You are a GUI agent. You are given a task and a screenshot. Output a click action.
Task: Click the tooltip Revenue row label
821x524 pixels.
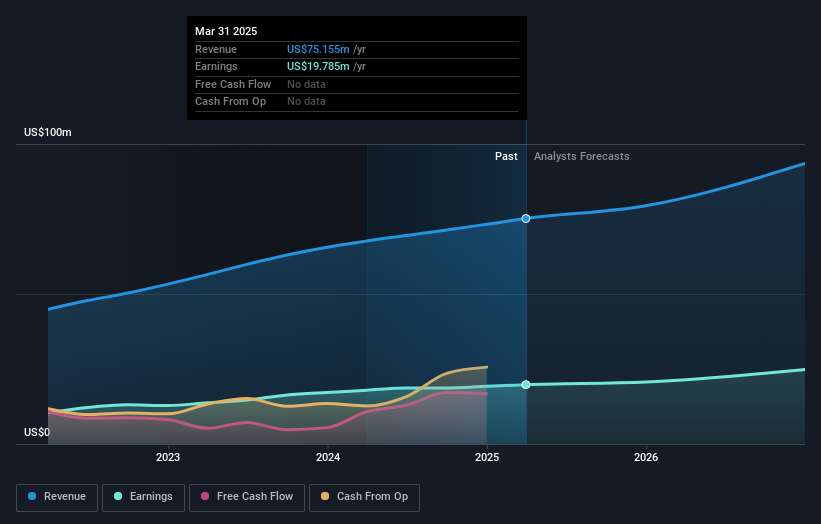tap(216, 49)
